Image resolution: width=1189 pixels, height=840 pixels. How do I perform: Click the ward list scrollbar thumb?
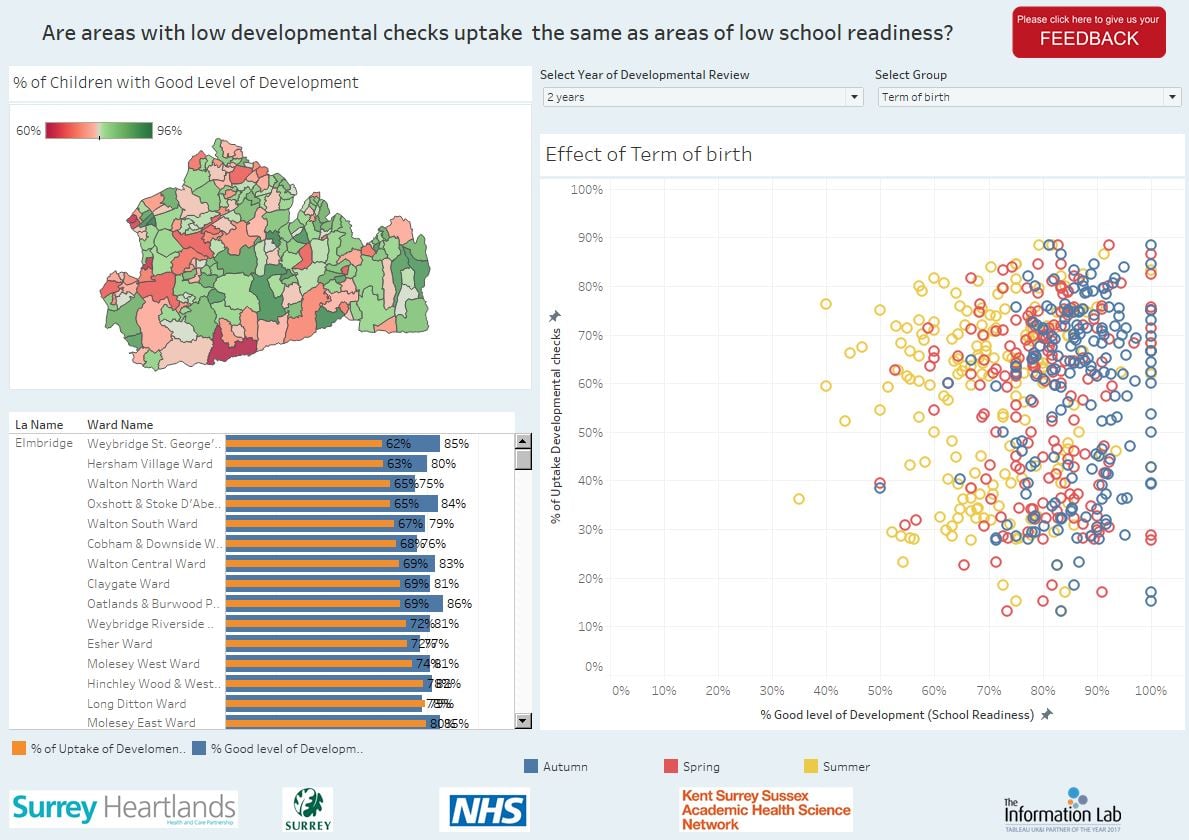click(523, 459)
